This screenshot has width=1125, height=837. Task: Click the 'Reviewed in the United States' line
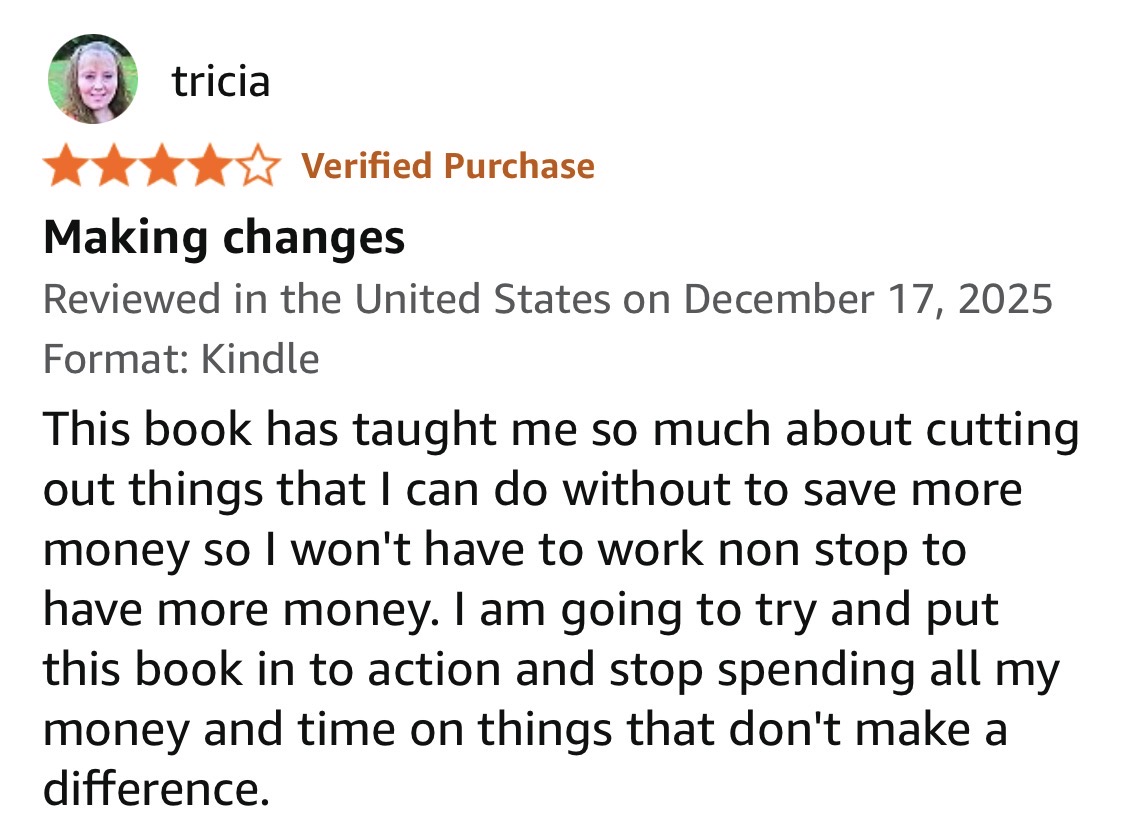pyautogui.click(x=326, y=299)
